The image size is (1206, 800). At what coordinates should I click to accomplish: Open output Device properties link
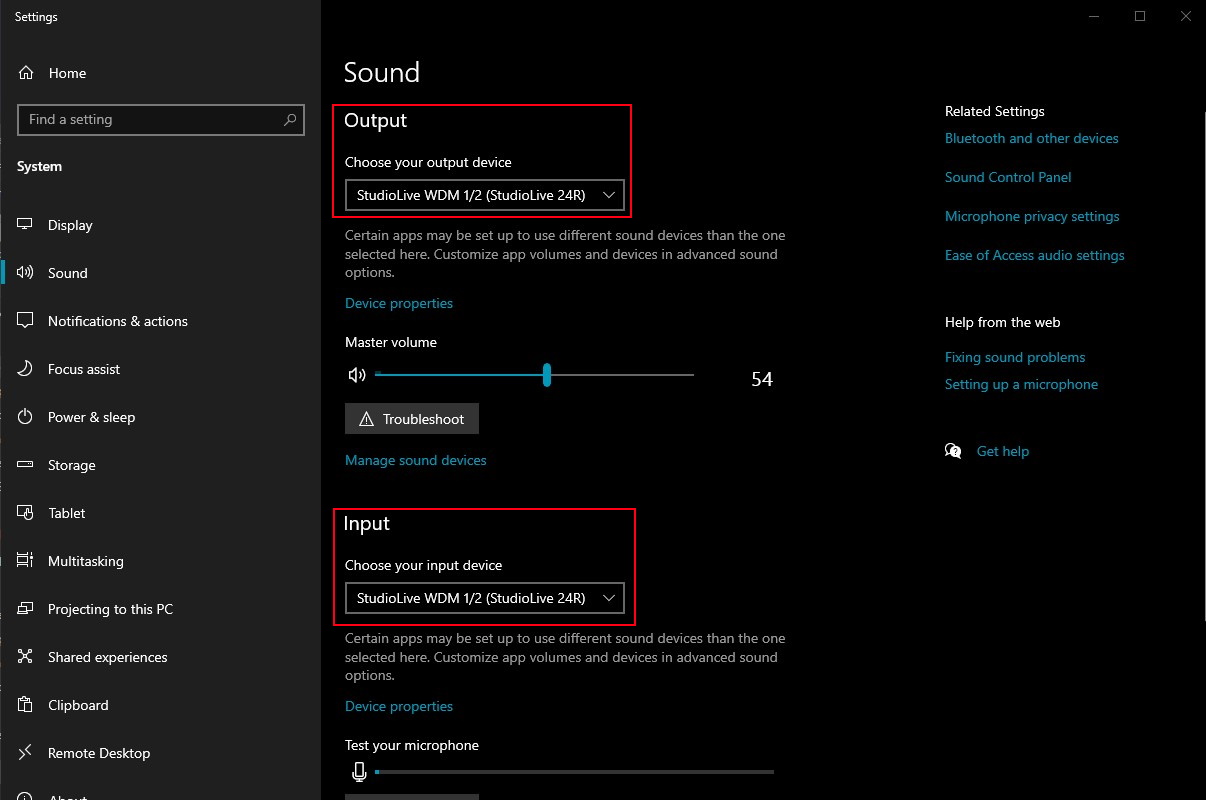pos(399,303)
